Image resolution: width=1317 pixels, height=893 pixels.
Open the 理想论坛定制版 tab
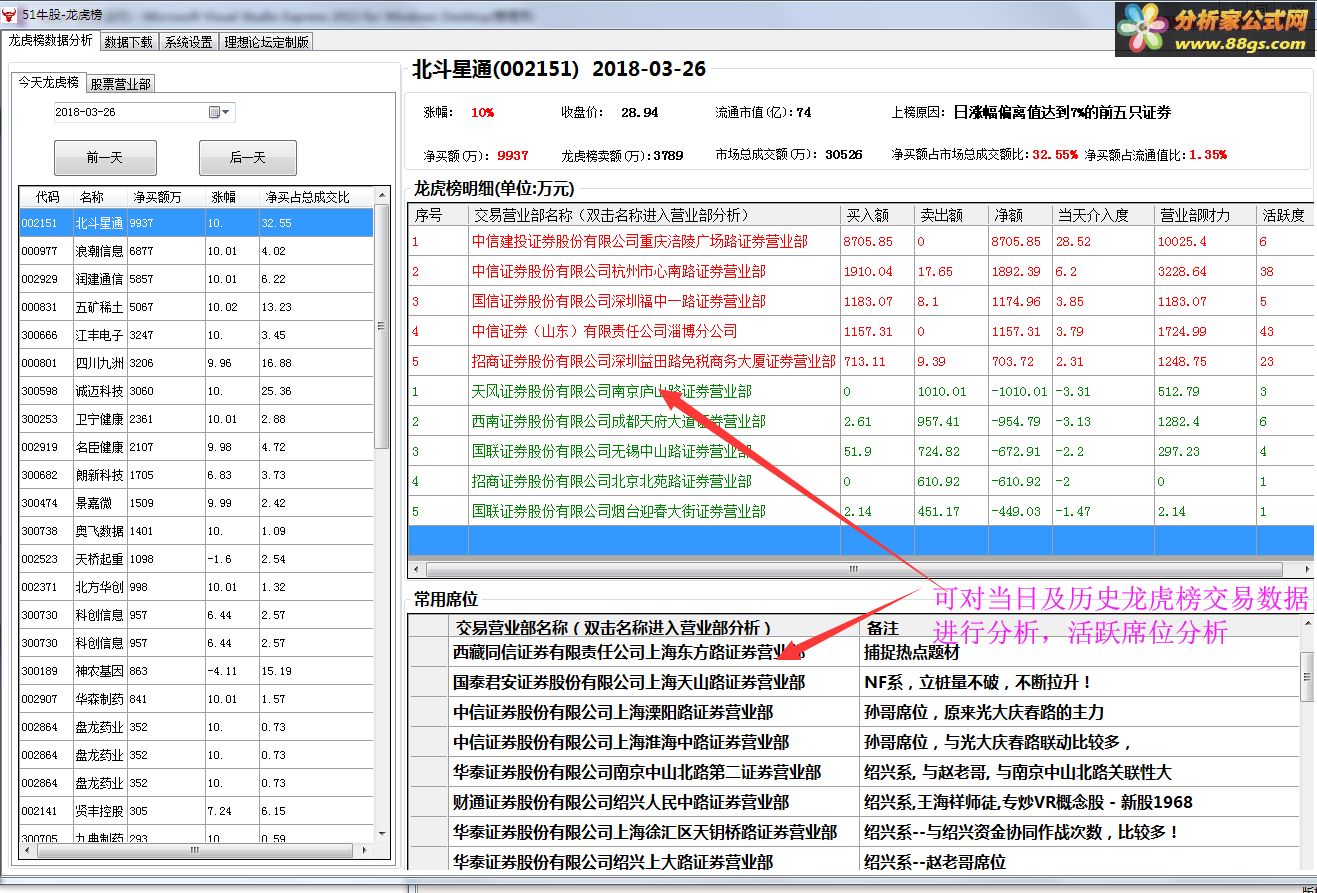267,42
